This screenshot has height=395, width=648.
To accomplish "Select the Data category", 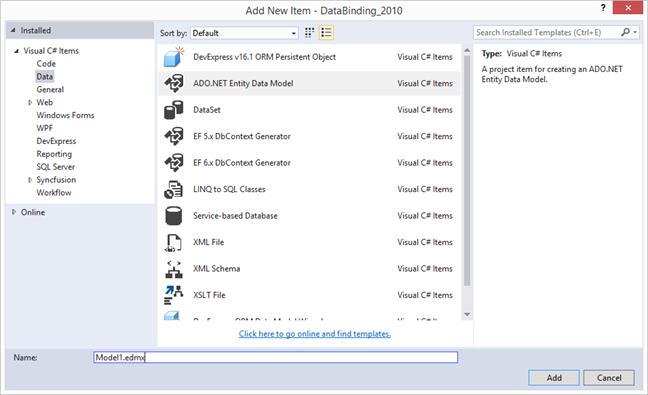I will (x=45, y=76).
